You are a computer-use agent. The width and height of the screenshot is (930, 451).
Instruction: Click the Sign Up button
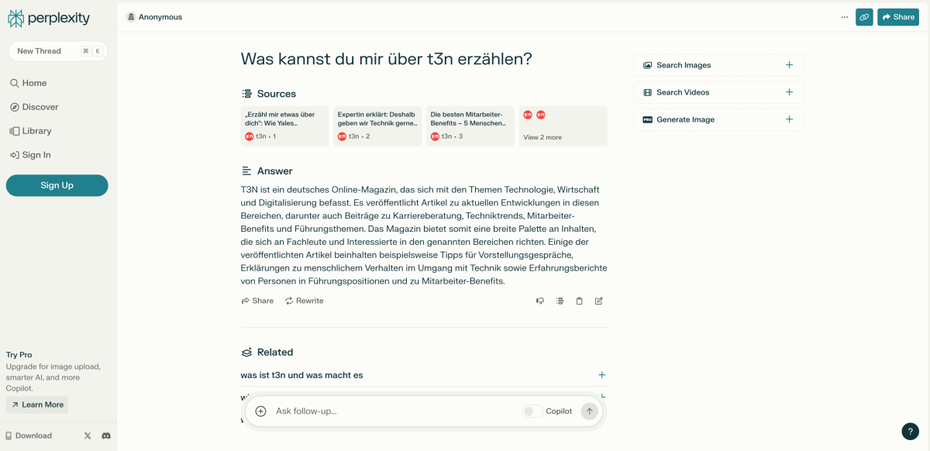(x=57, y=185)
